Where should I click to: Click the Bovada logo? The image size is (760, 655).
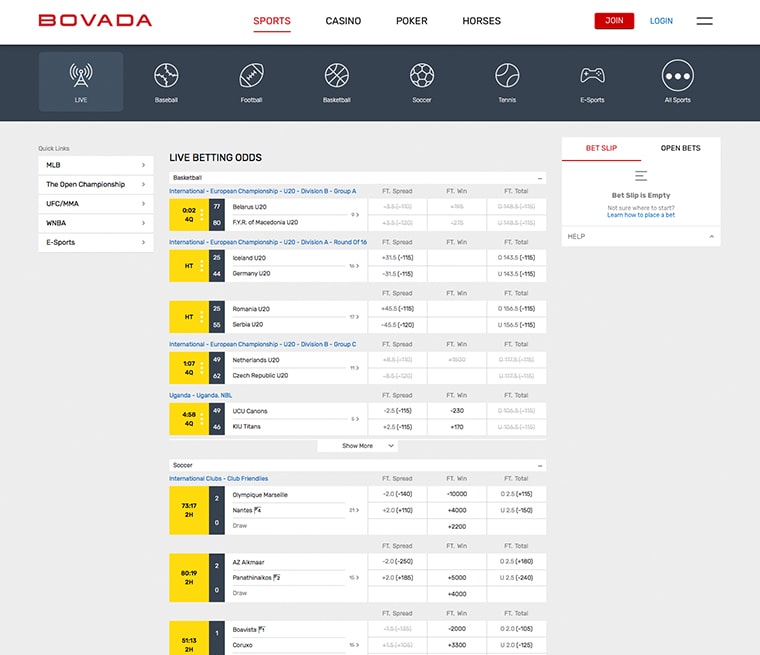pos(95,20)
